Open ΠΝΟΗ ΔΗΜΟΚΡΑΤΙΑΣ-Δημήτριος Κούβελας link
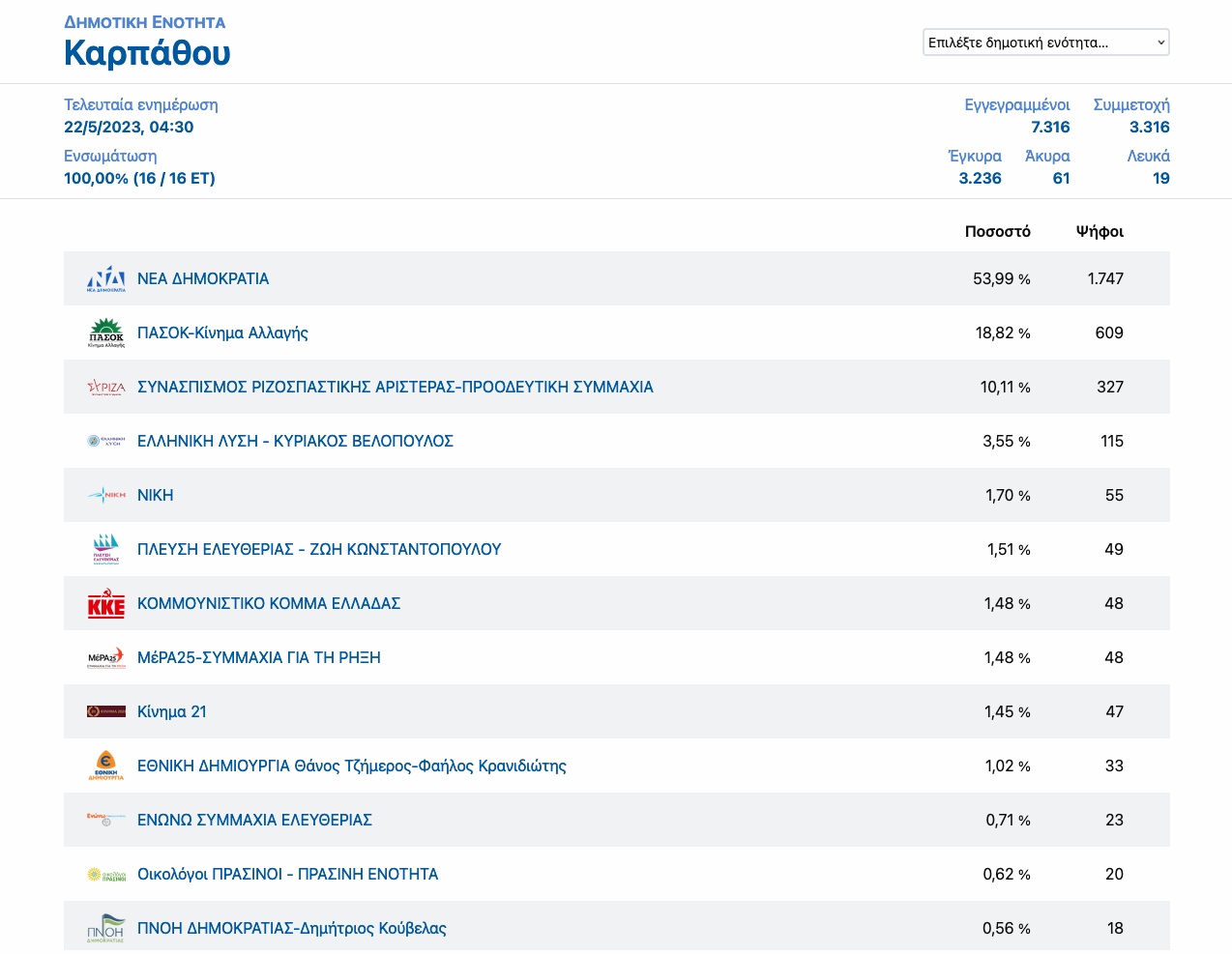Viewport: 1232px width, 954px height. 292,928
